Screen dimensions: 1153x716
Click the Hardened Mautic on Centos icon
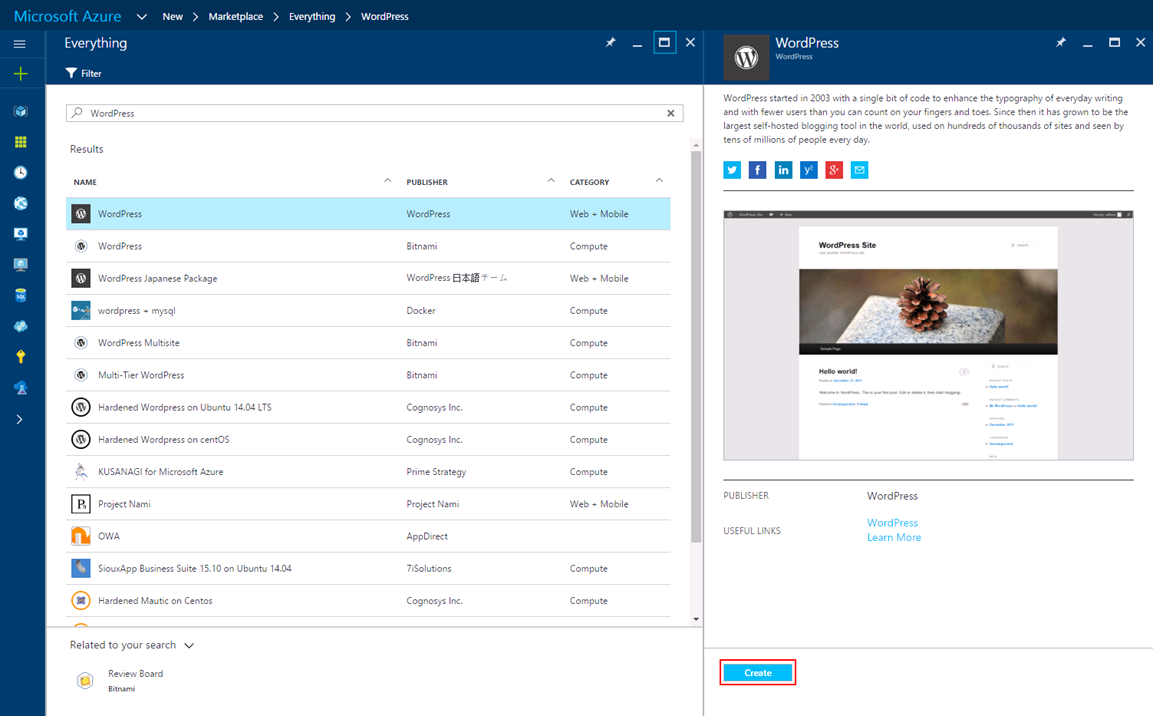(81, 601)
